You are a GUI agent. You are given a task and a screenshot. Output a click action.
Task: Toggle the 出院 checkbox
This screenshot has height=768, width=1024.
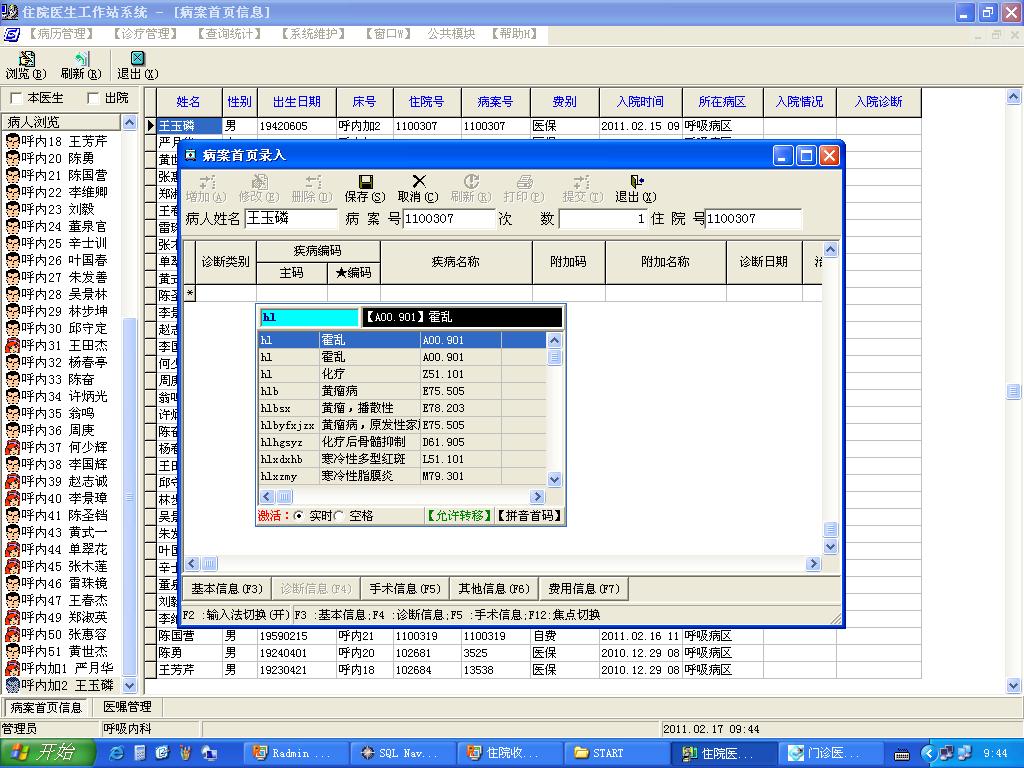point(93,98)
